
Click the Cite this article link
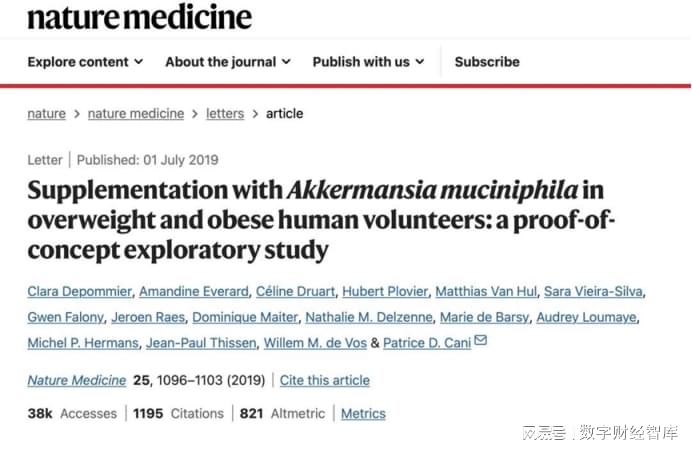click(325, 380)
